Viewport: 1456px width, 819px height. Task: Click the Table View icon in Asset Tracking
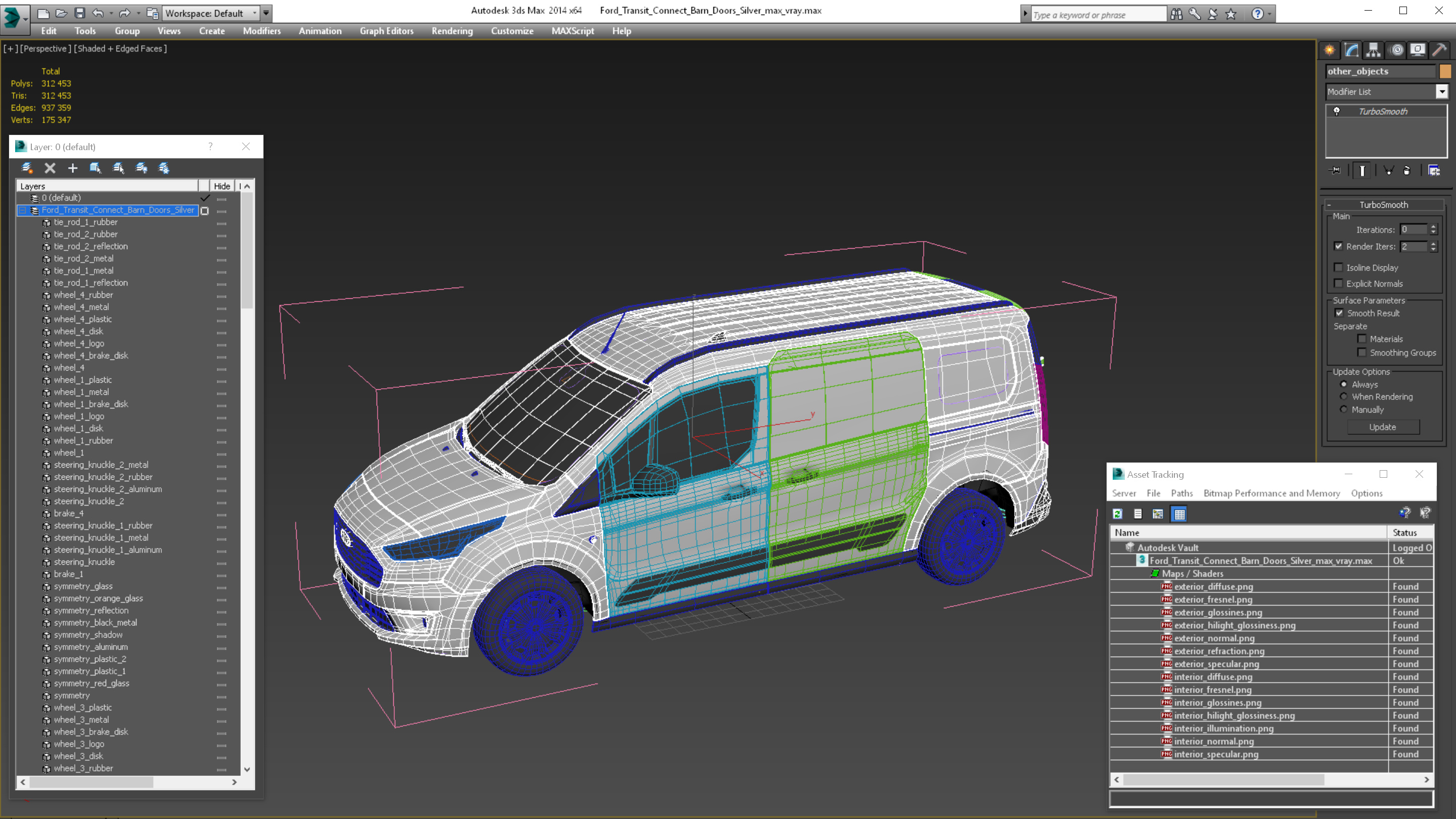(1179, 514)
